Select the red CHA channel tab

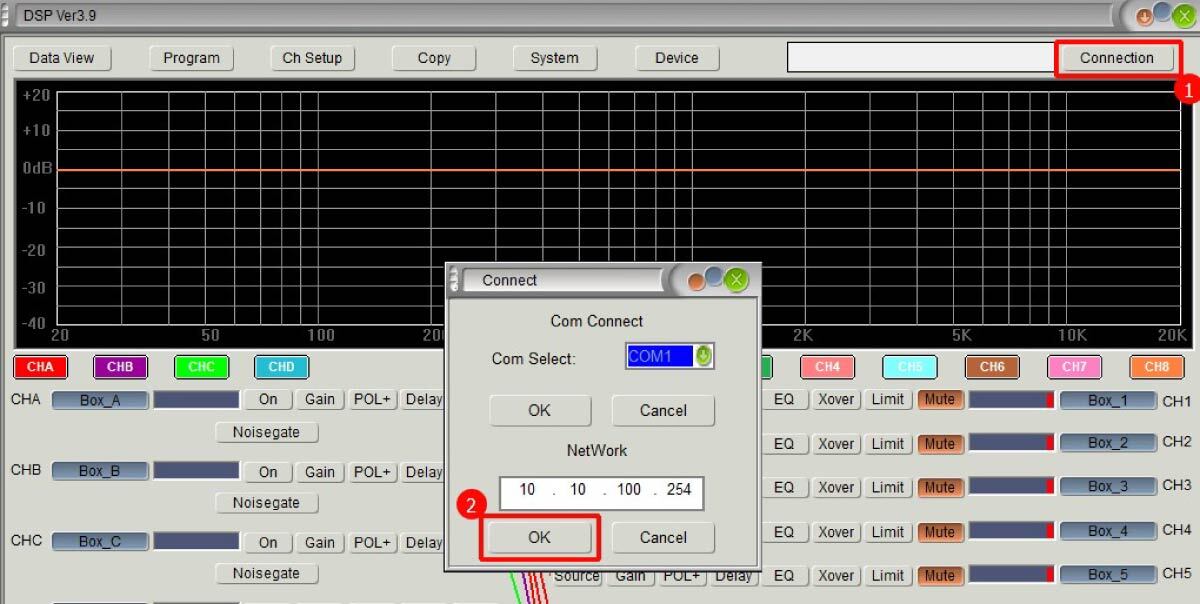(40, 367)
